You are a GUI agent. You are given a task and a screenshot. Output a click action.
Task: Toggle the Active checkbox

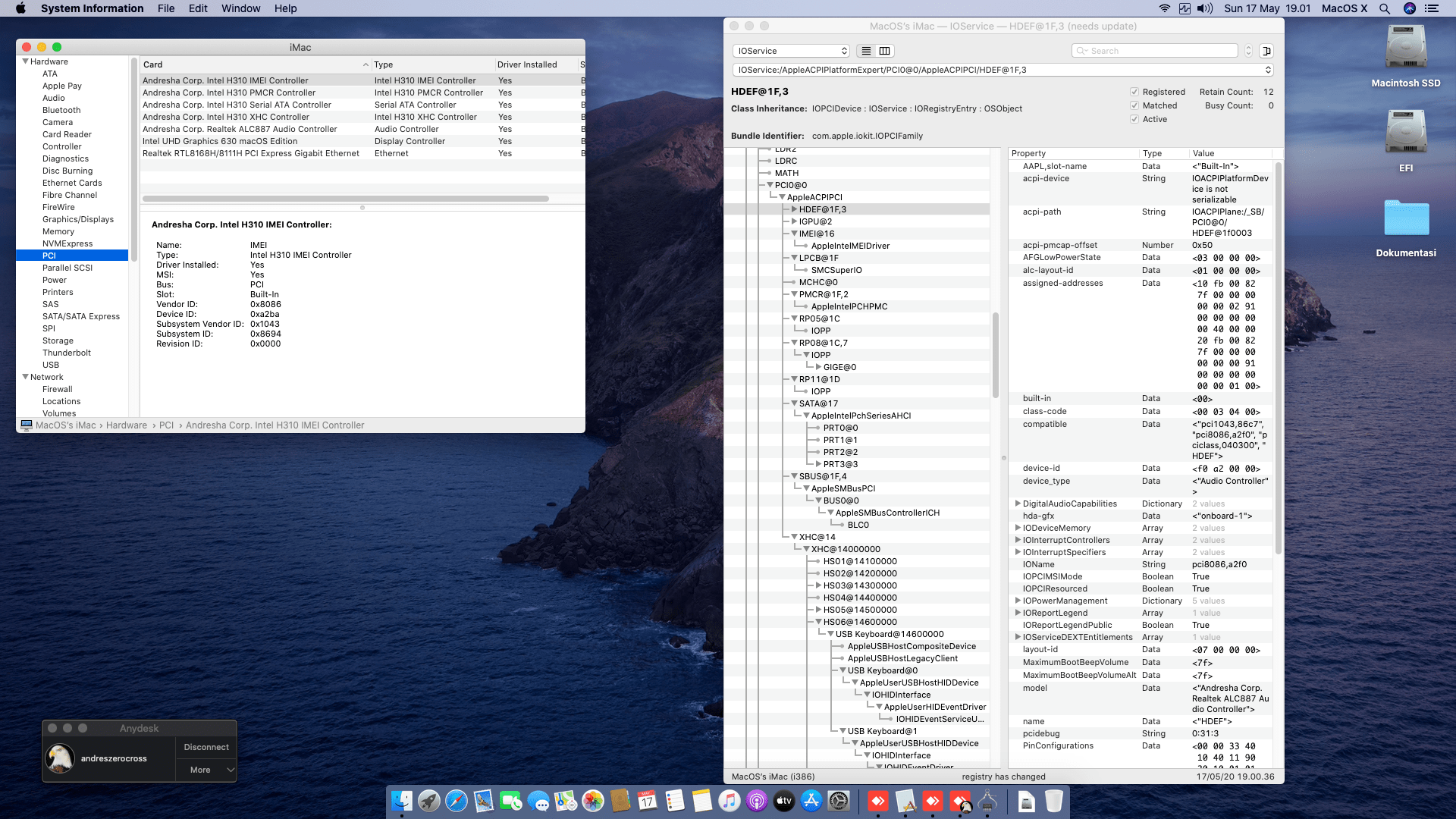pyautogui.click(x=1134, y=119)
